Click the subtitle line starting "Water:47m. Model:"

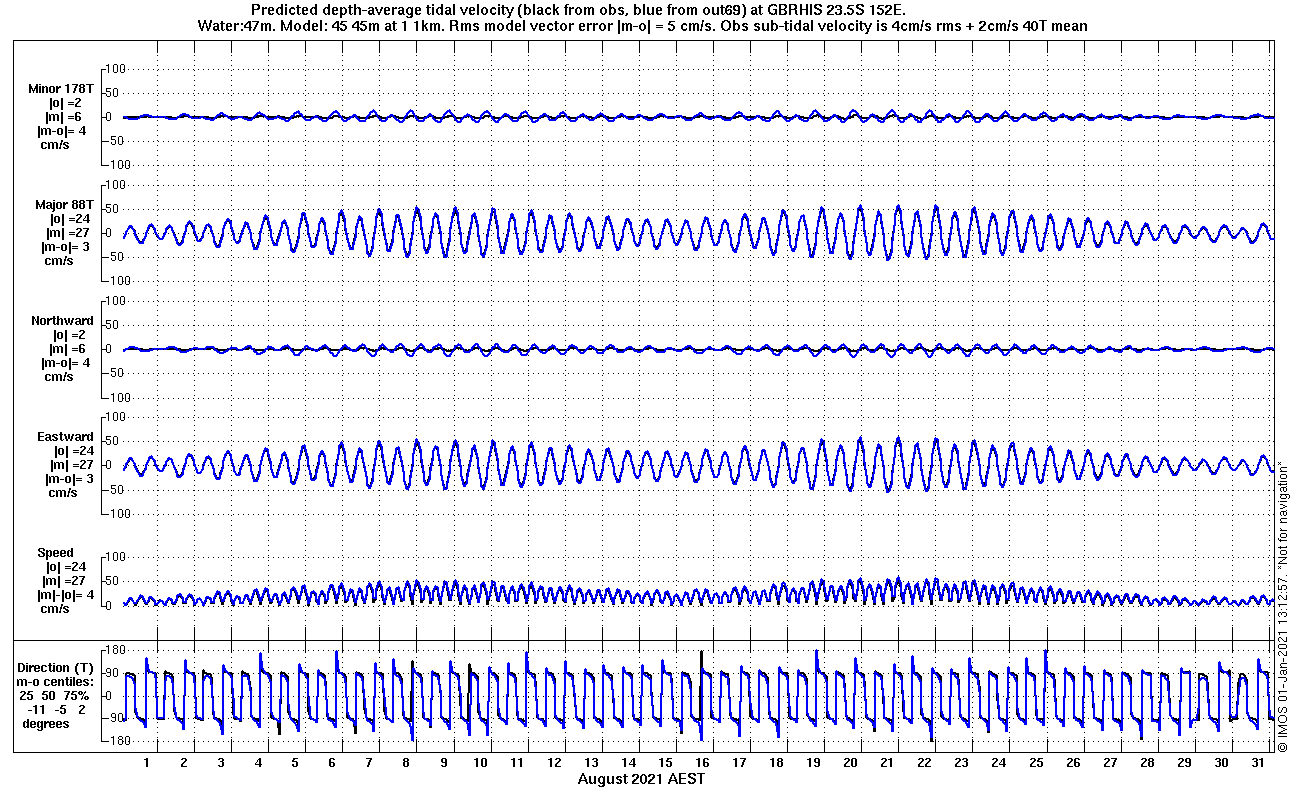(643, 26)
